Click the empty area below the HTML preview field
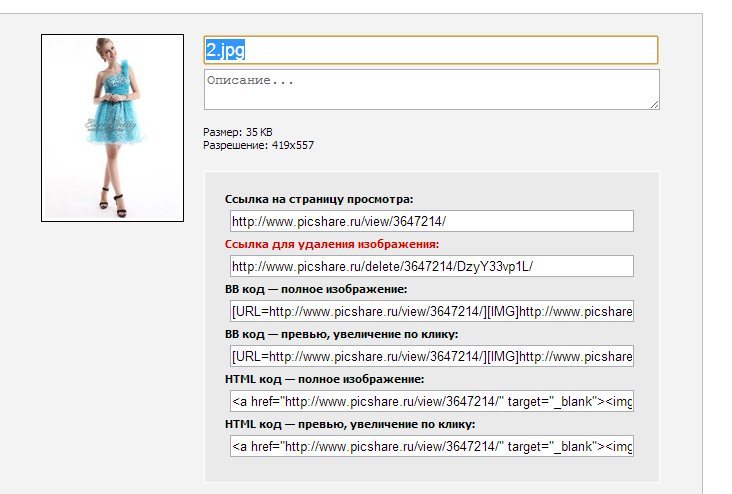Viewport: 732px width, 494px height. 431,470
